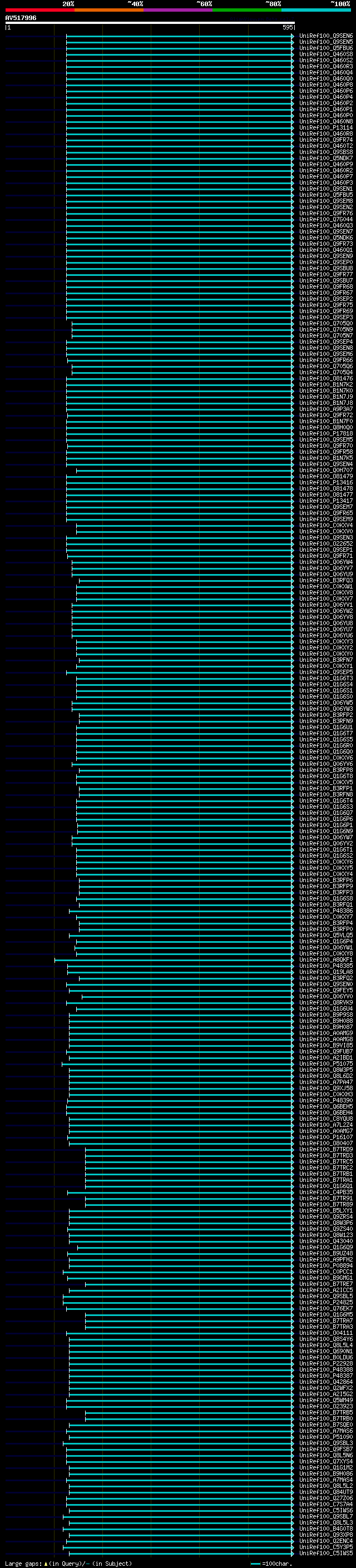Select label UniRef100_P08894
Image resolution: width=356 pixels, height=1568 pixels.
point(326,1266)
